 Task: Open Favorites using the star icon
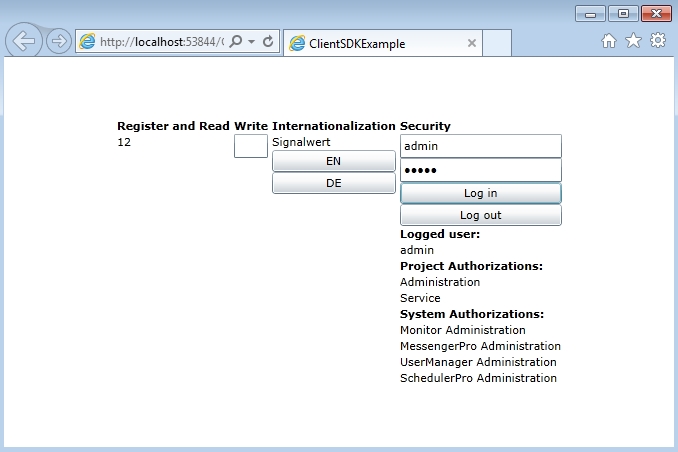pos(633,41)
